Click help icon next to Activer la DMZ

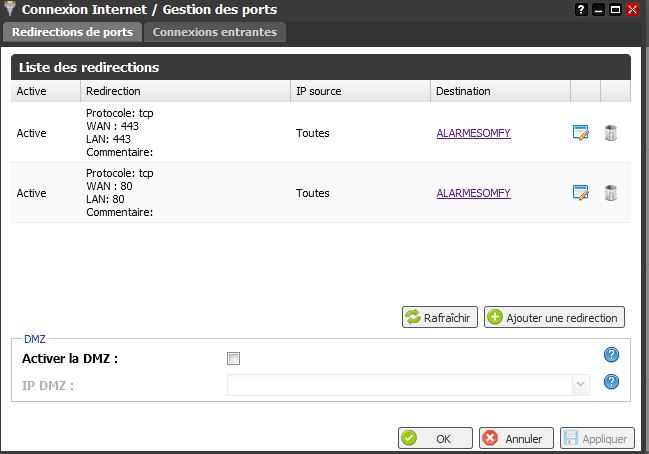612,356
